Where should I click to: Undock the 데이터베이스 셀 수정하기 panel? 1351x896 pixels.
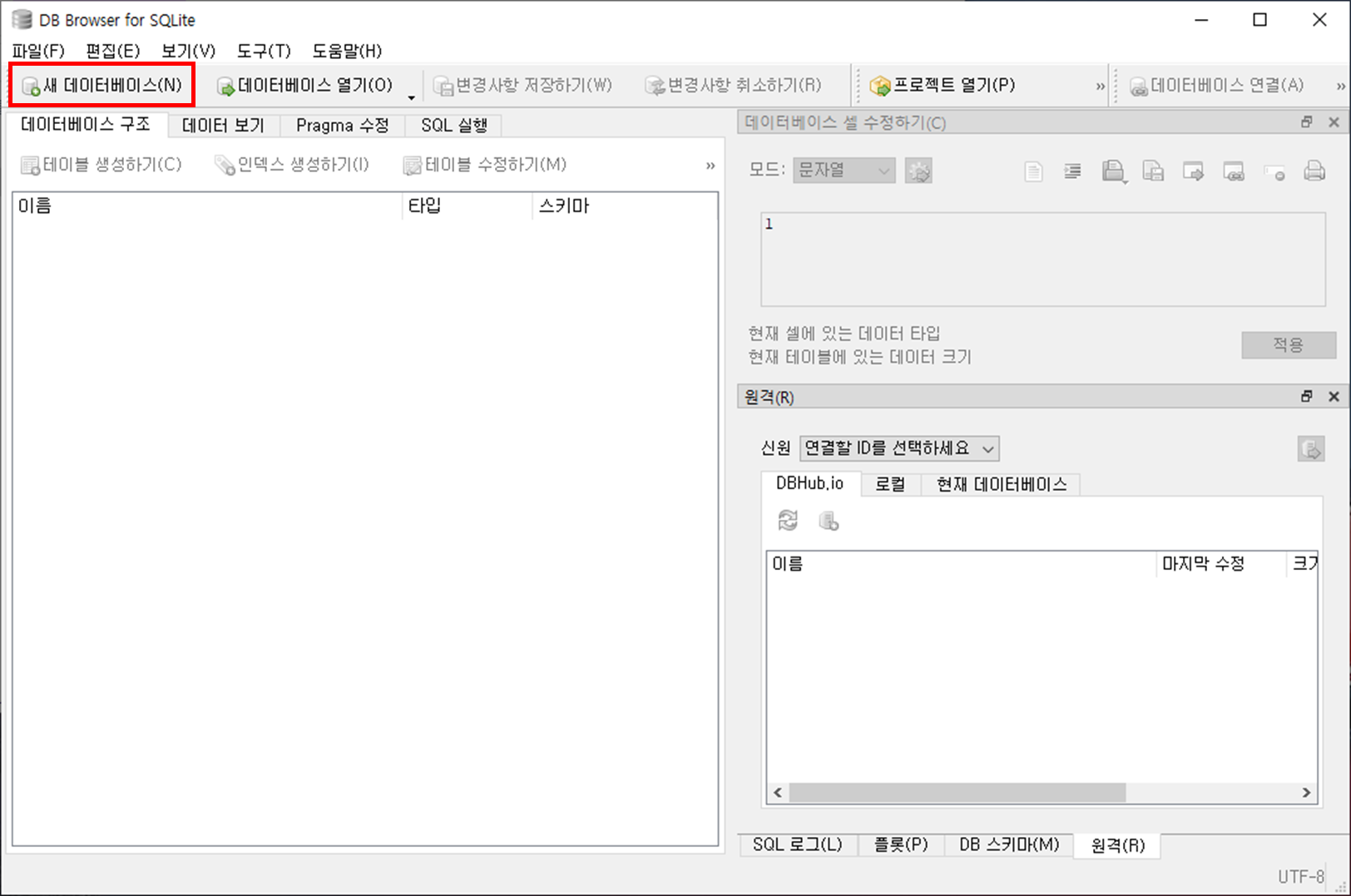tap(1307, 122)
